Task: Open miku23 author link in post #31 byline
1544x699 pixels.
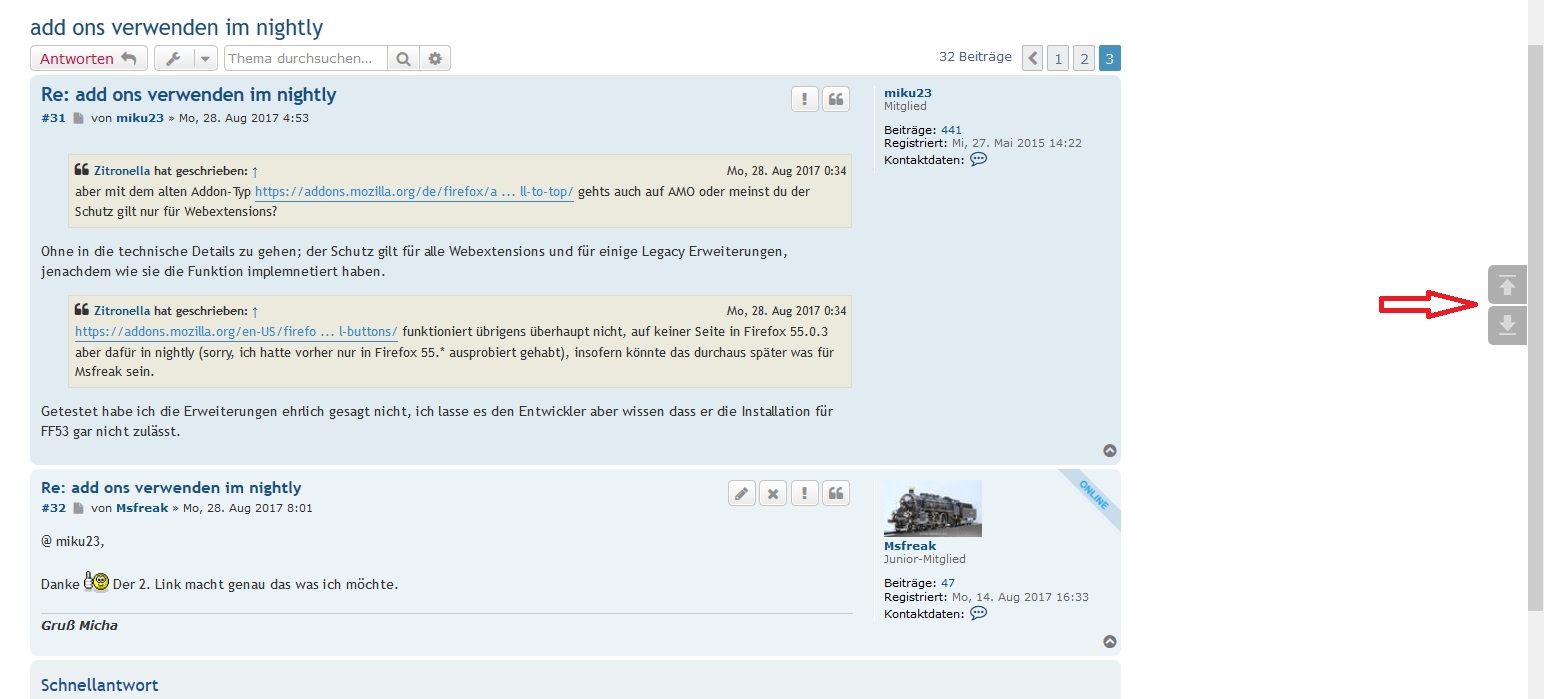Action: tap(138, 118)
